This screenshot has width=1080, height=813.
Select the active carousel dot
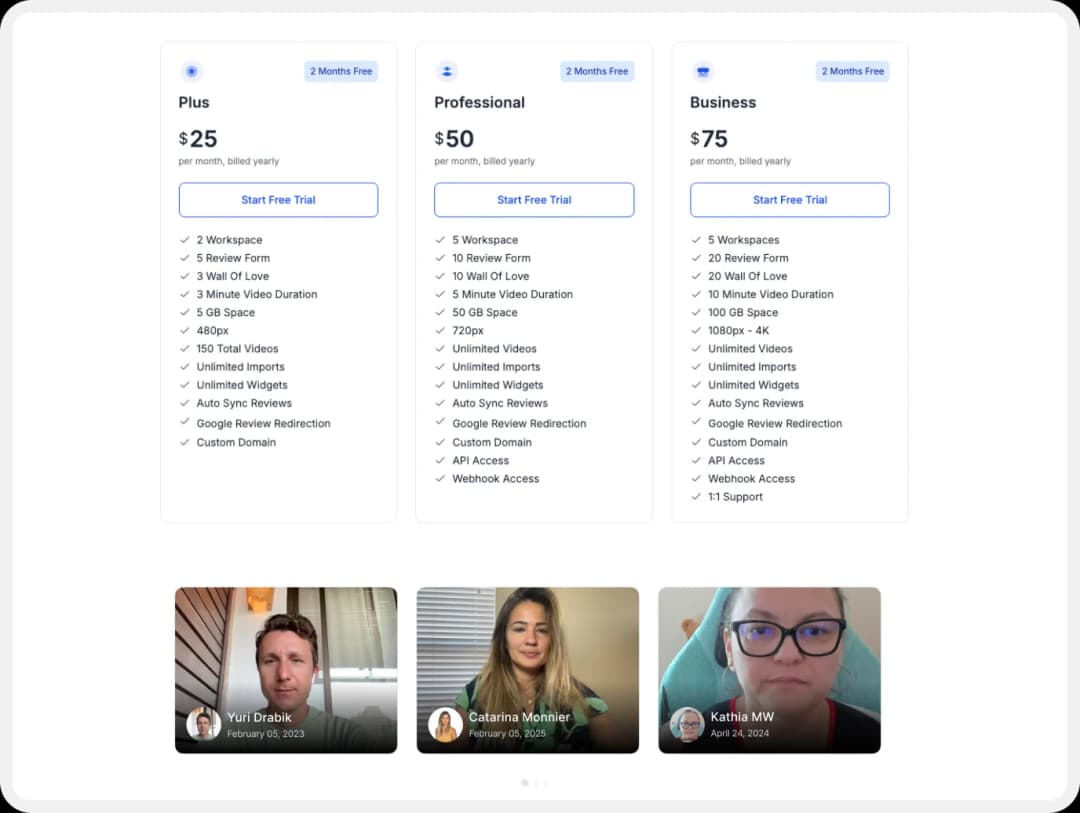pos(525,783)
